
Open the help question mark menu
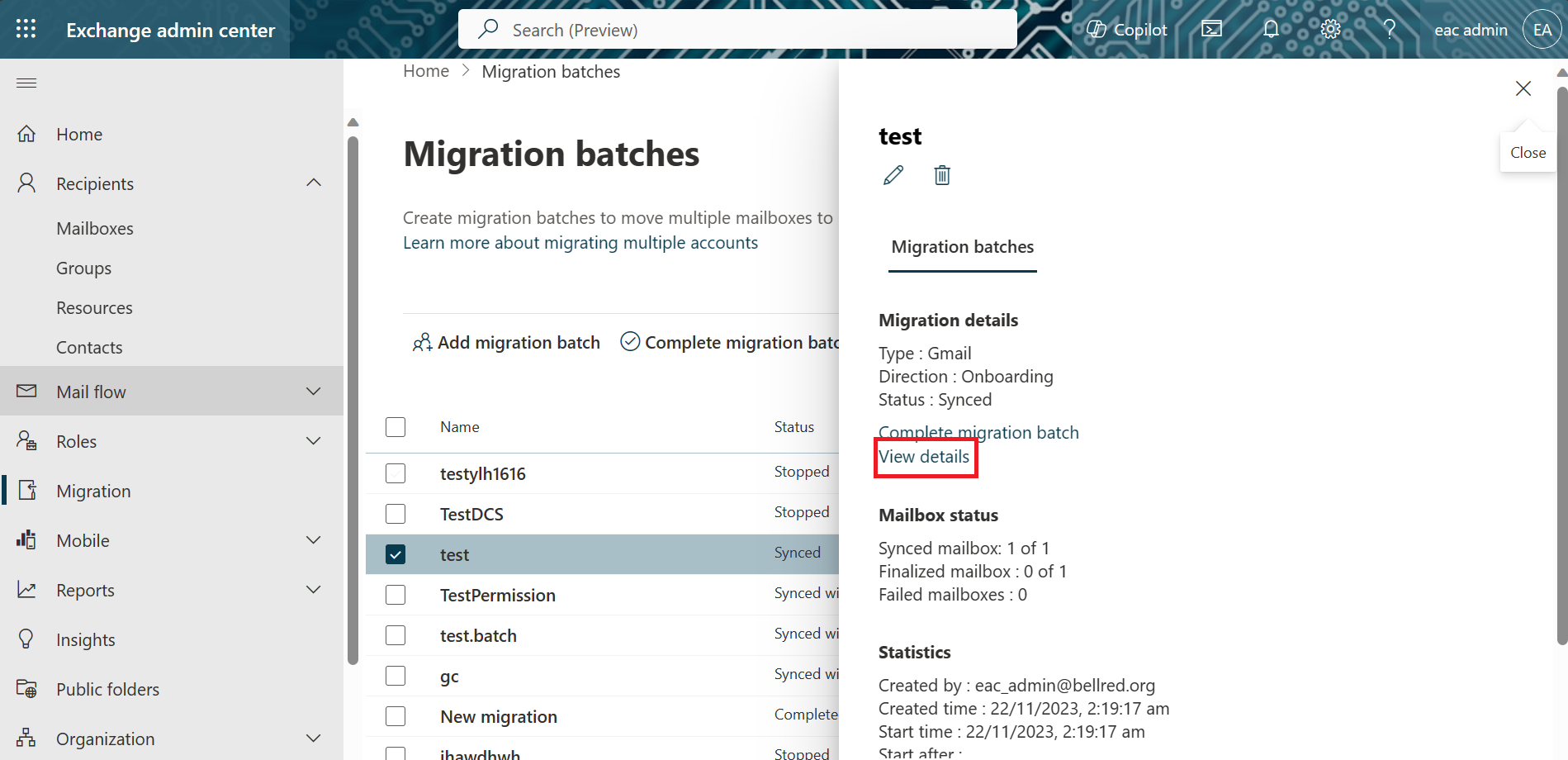(x=1390, y=29)
